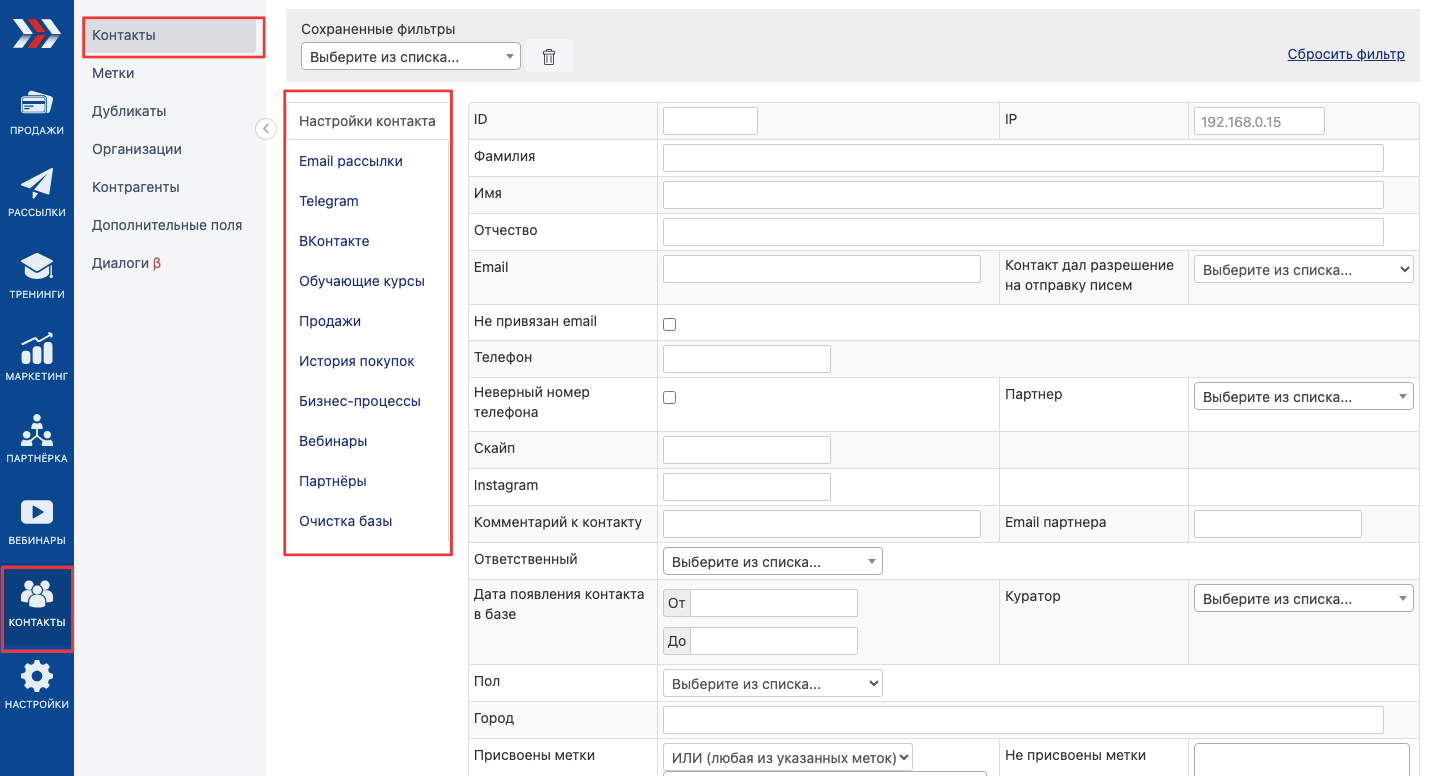The height and width of the screenshot is (776, 1439).
Task: Focus the Instagram input field
Action: (747, 487)
